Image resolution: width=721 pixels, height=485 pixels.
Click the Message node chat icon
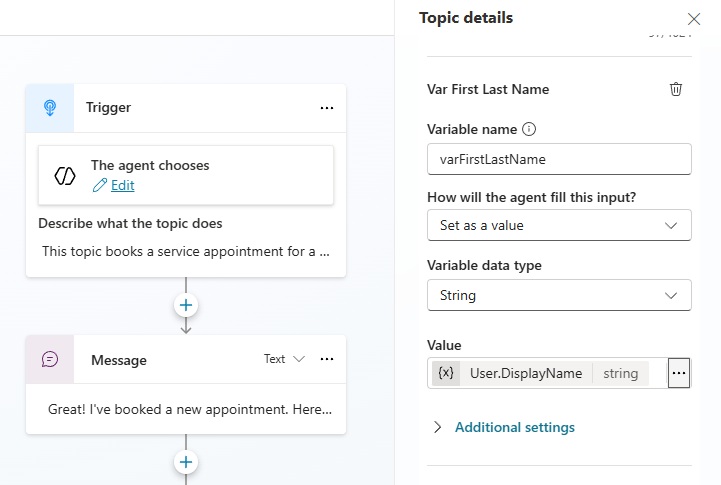(x=50, y=360)
